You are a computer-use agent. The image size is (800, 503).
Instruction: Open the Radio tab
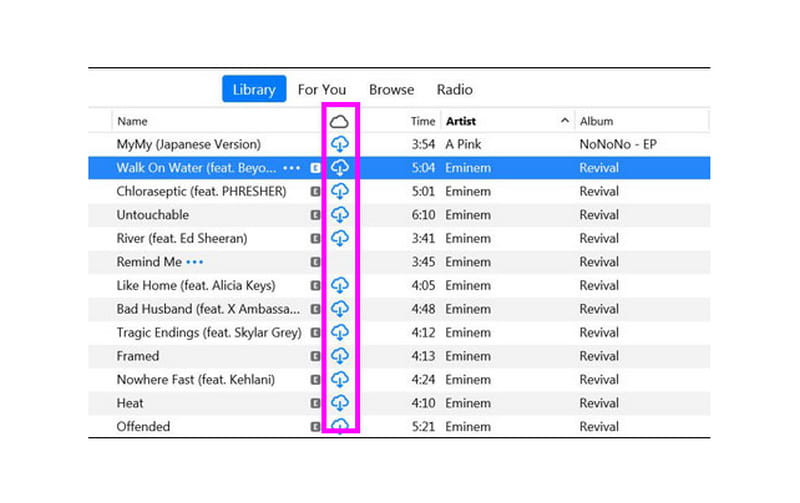click(455, 90)
